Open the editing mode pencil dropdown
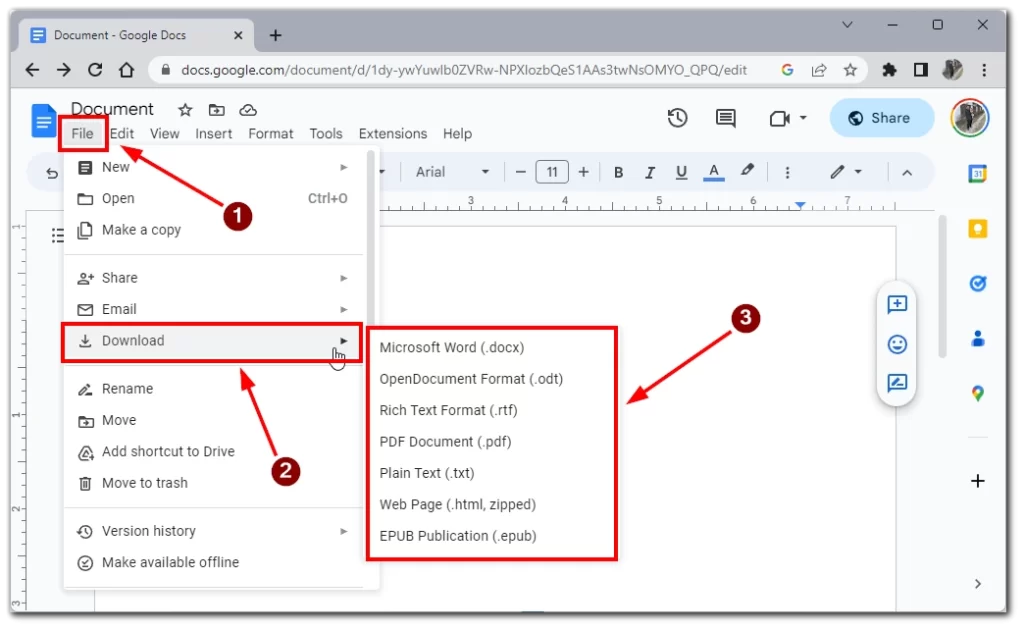The image size is (1024, 630). tap(846, 172)
